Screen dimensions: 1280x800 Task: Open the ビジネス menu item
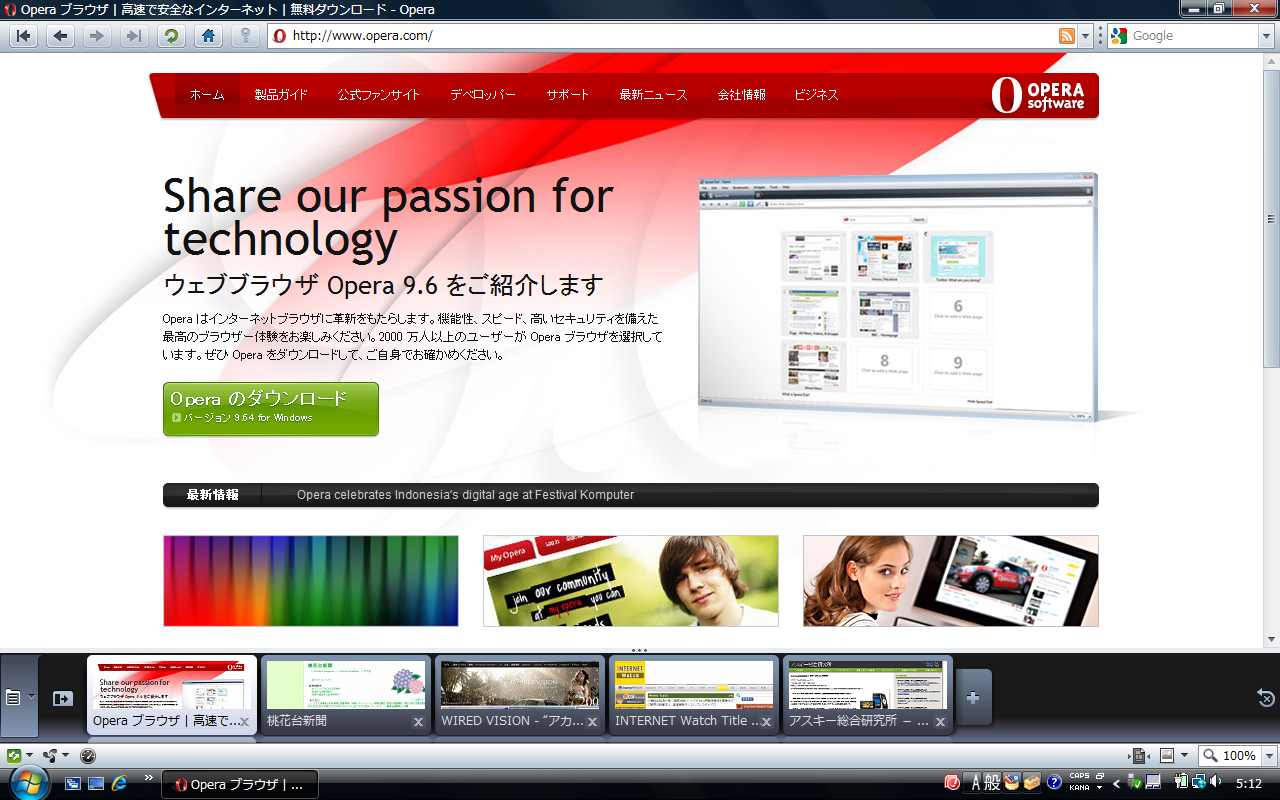pyautogui.click(x=816, y=95)
